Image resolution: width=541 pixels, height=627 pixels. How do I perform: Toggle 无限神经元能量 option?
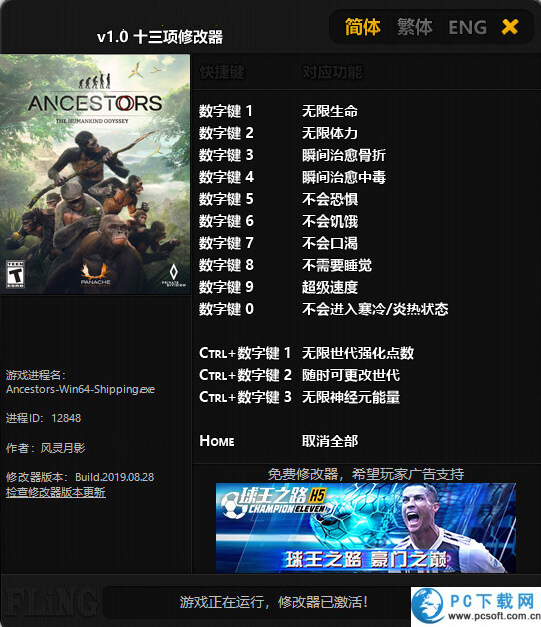pyautogui.click(x=351, y=397)
